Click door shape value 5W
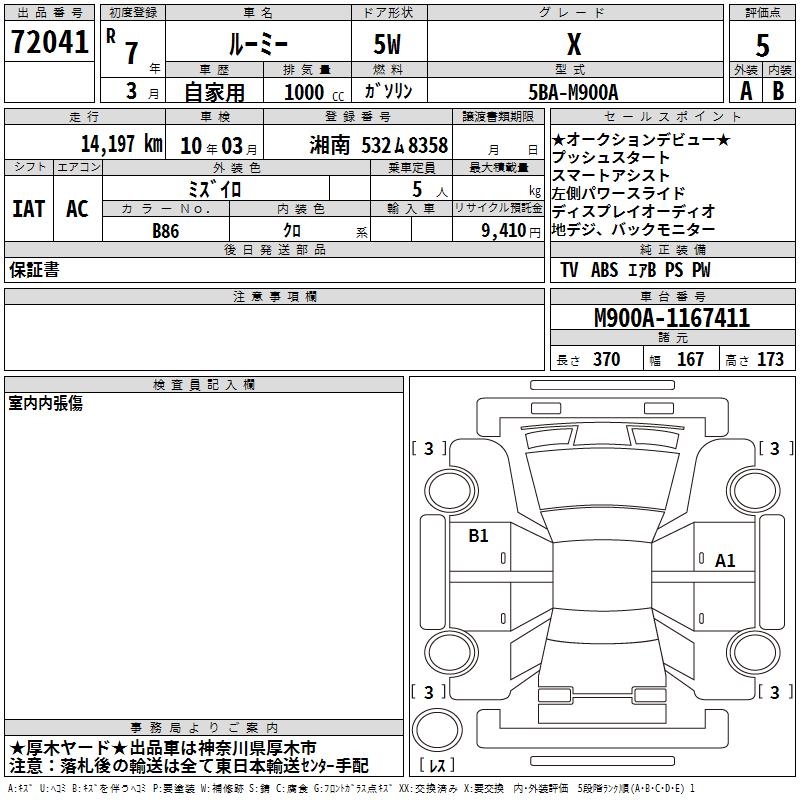Screen dimensions: 800x800 coord(387,44)
